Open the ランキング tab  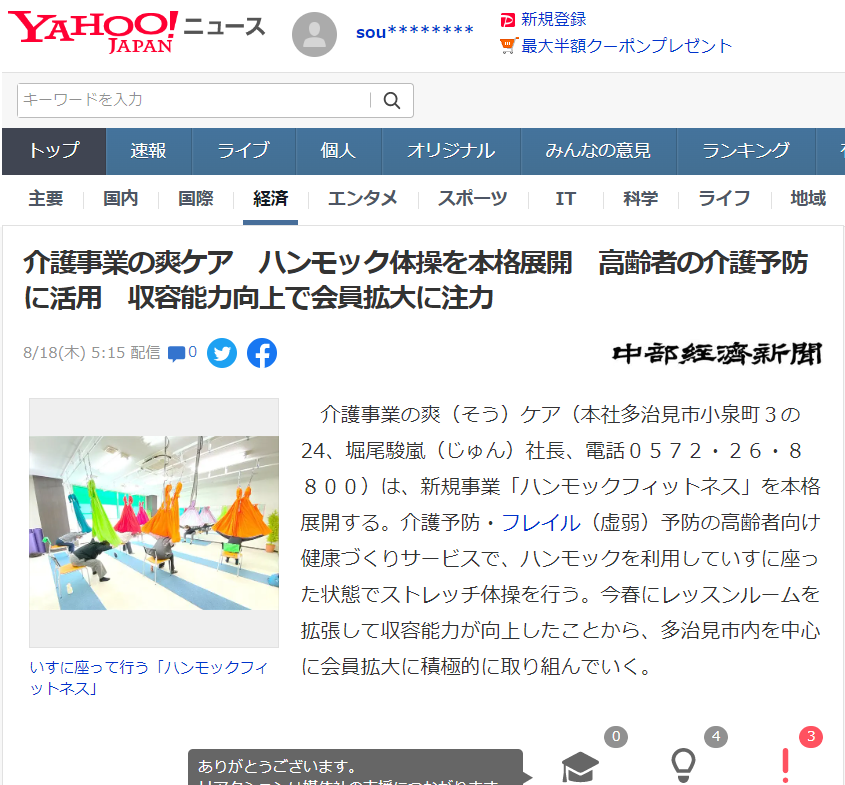pos(745,151)
